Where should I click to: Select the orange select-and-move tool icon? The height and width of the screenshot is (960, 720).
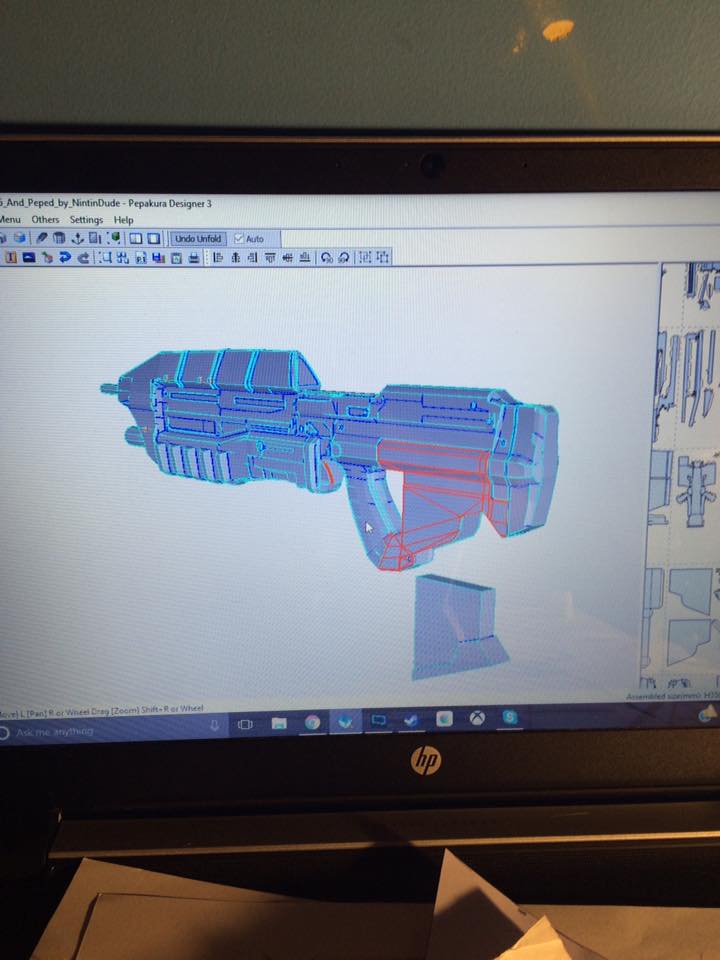point(10,258)
